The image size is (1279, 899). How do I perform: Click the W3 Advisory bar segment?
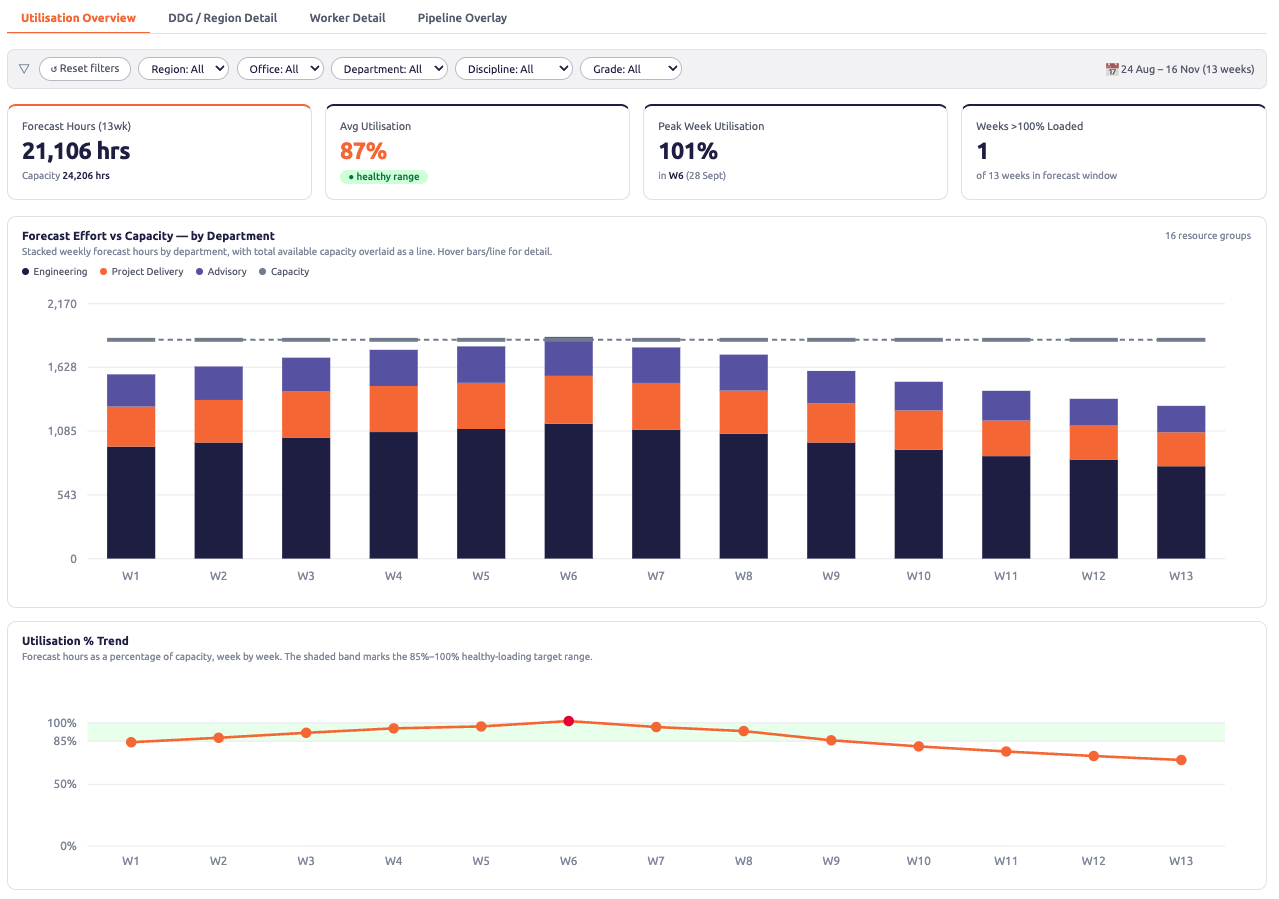point(306,375)
